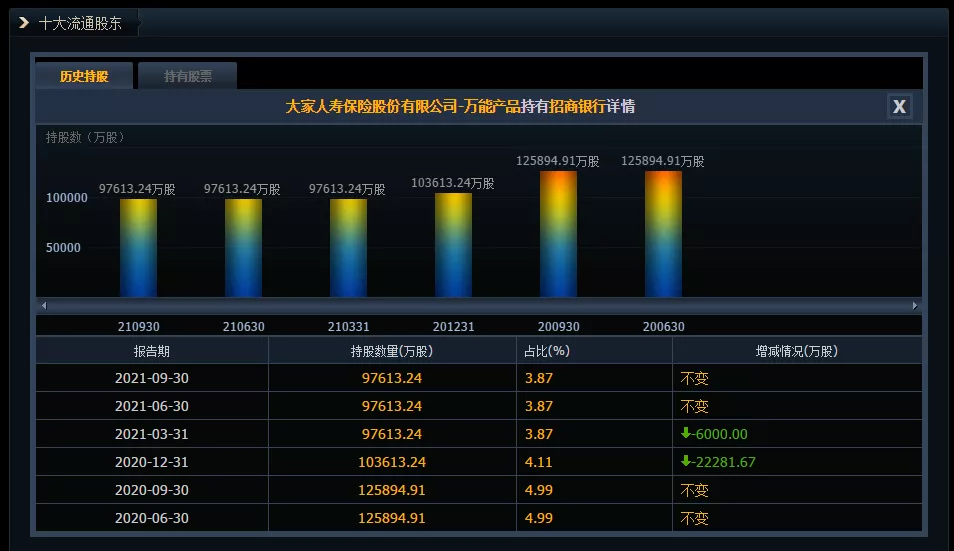Click the green down arrow beside -6000.00
The height and width of the screenshot is (551, 954).
[686, 432]
